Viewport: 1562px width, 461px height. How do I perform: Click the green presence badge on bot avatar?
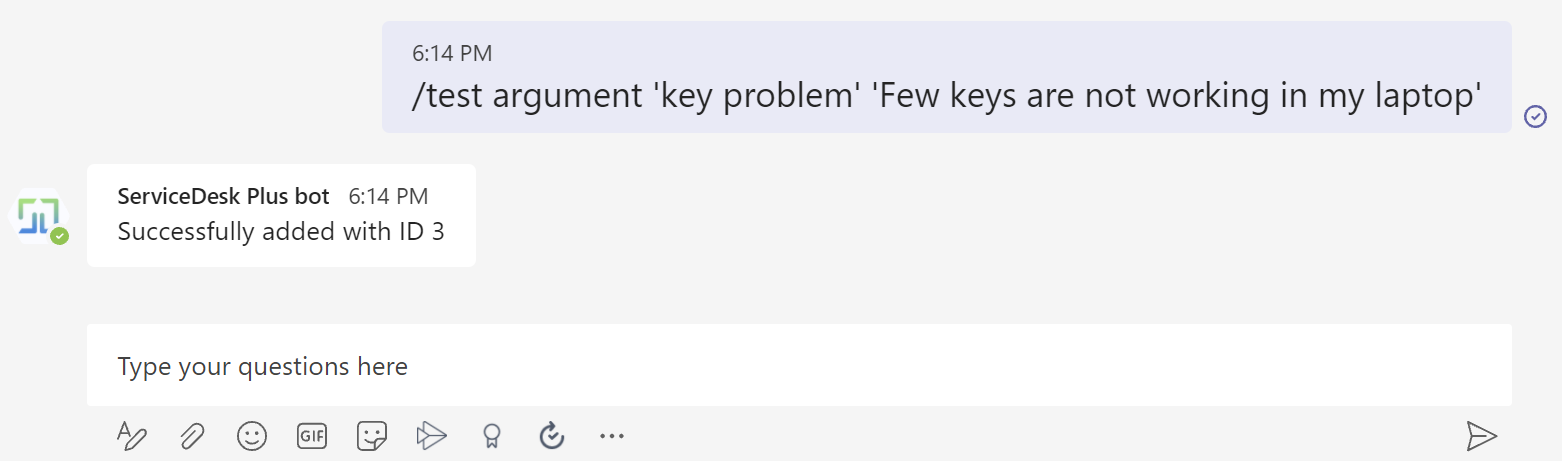[60, 237]
